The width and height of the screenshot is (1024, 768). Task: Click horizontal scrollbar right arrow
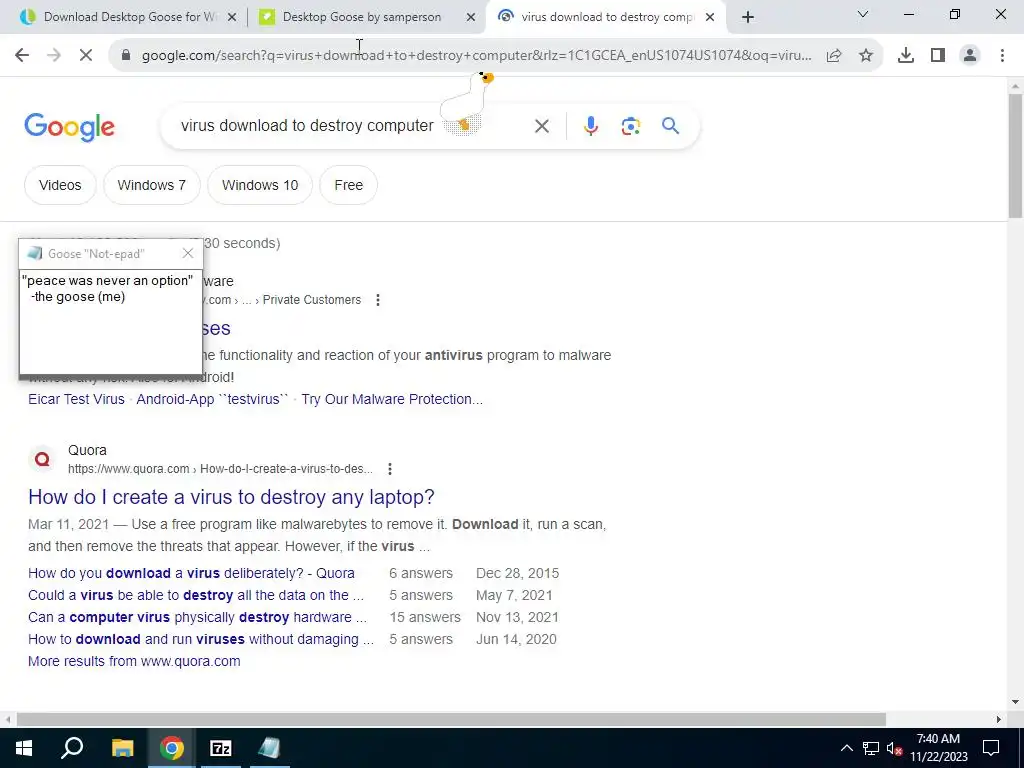point(999,719)
